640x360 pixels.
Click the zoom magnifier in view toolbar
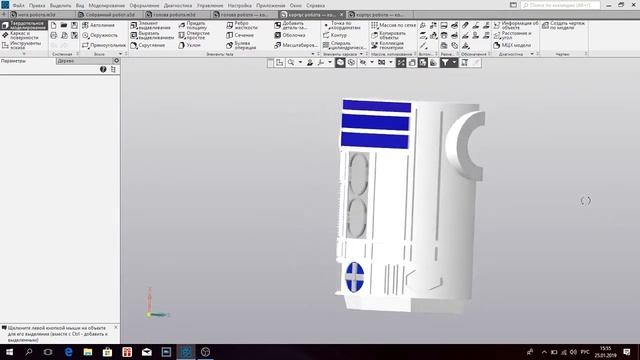[x=291, y=62]
